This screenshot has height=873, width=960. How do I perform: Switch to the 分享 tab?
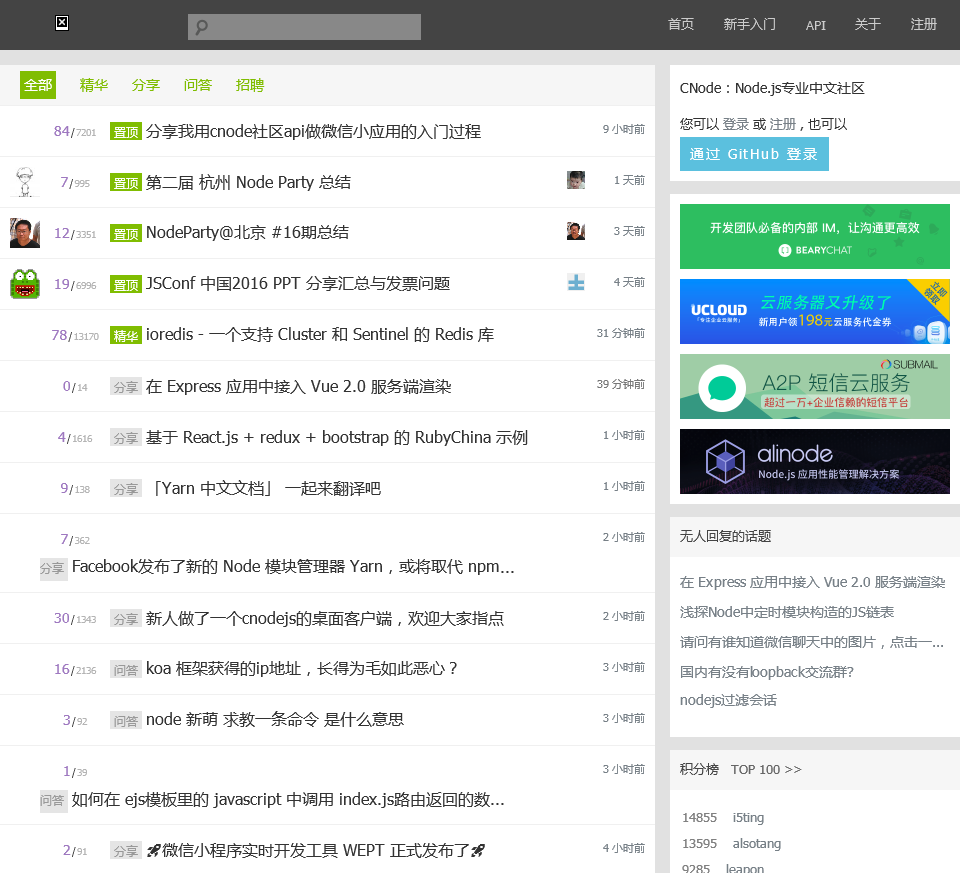pyautogui.click(x=146, y=85)
